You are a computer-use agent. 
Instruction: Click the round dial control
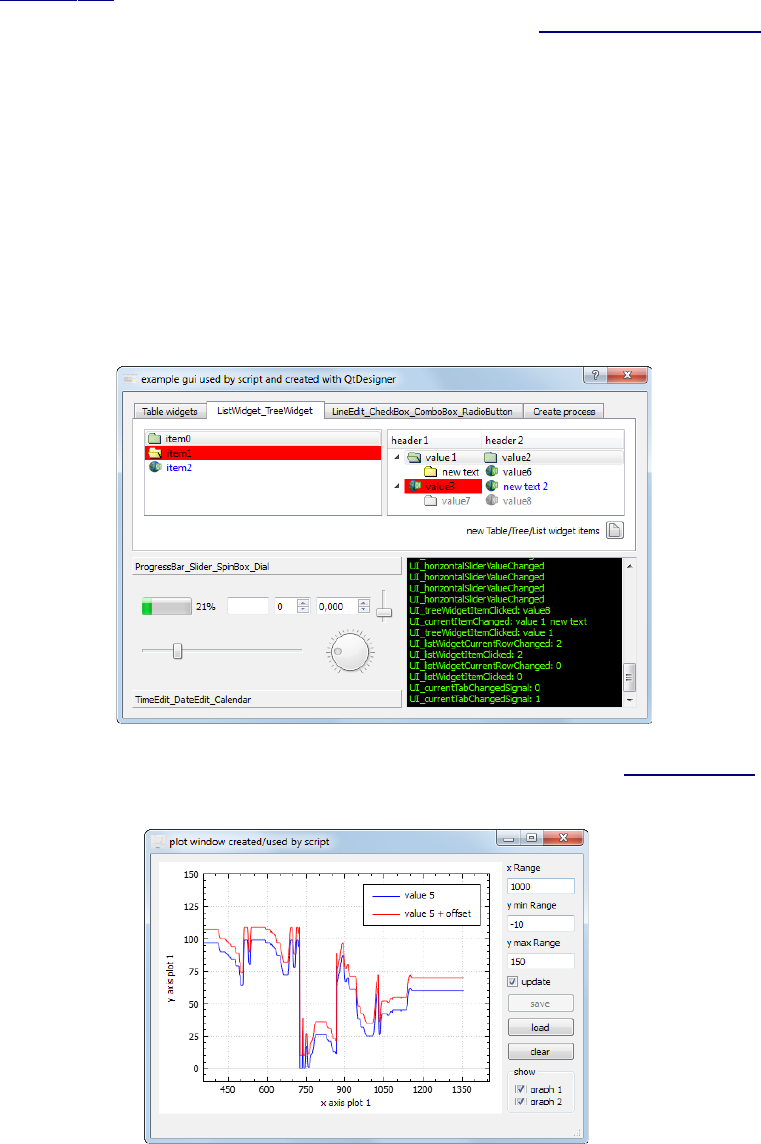[349, 652]
